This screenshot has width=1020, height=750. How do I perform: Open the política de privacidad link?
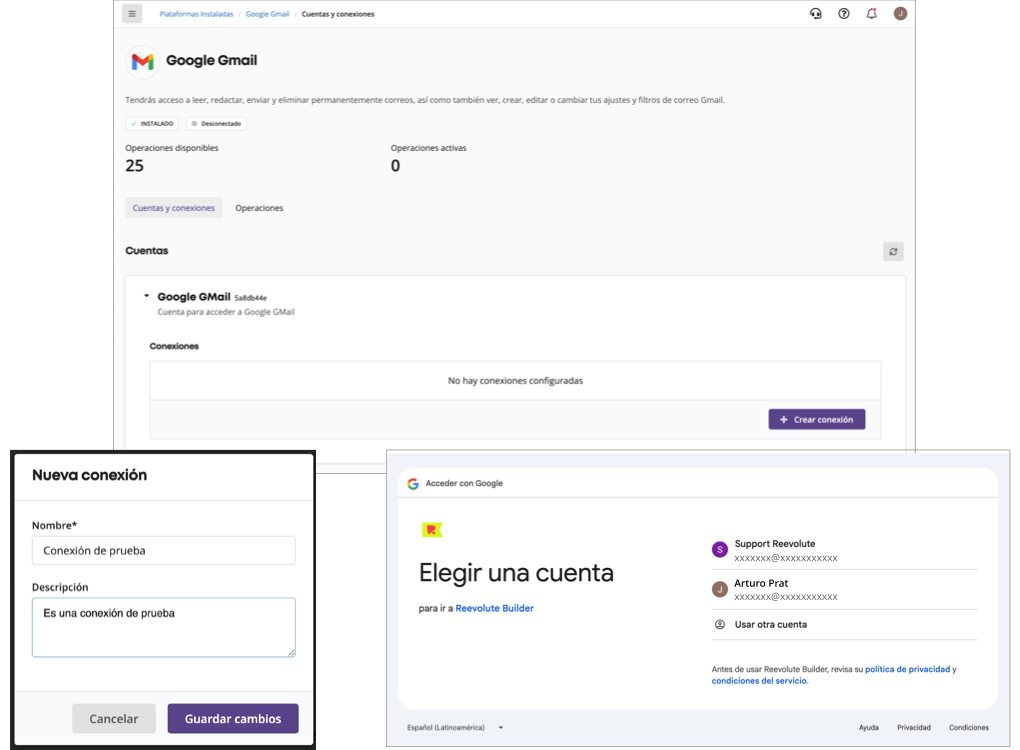pos(907,669)
